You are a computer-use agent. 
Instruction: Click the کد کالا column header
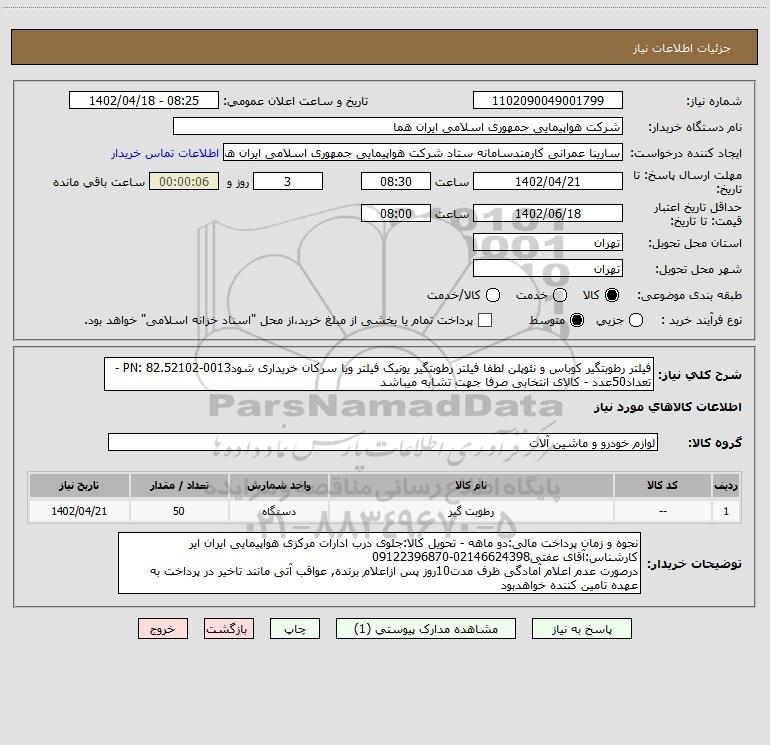(662, 486)
